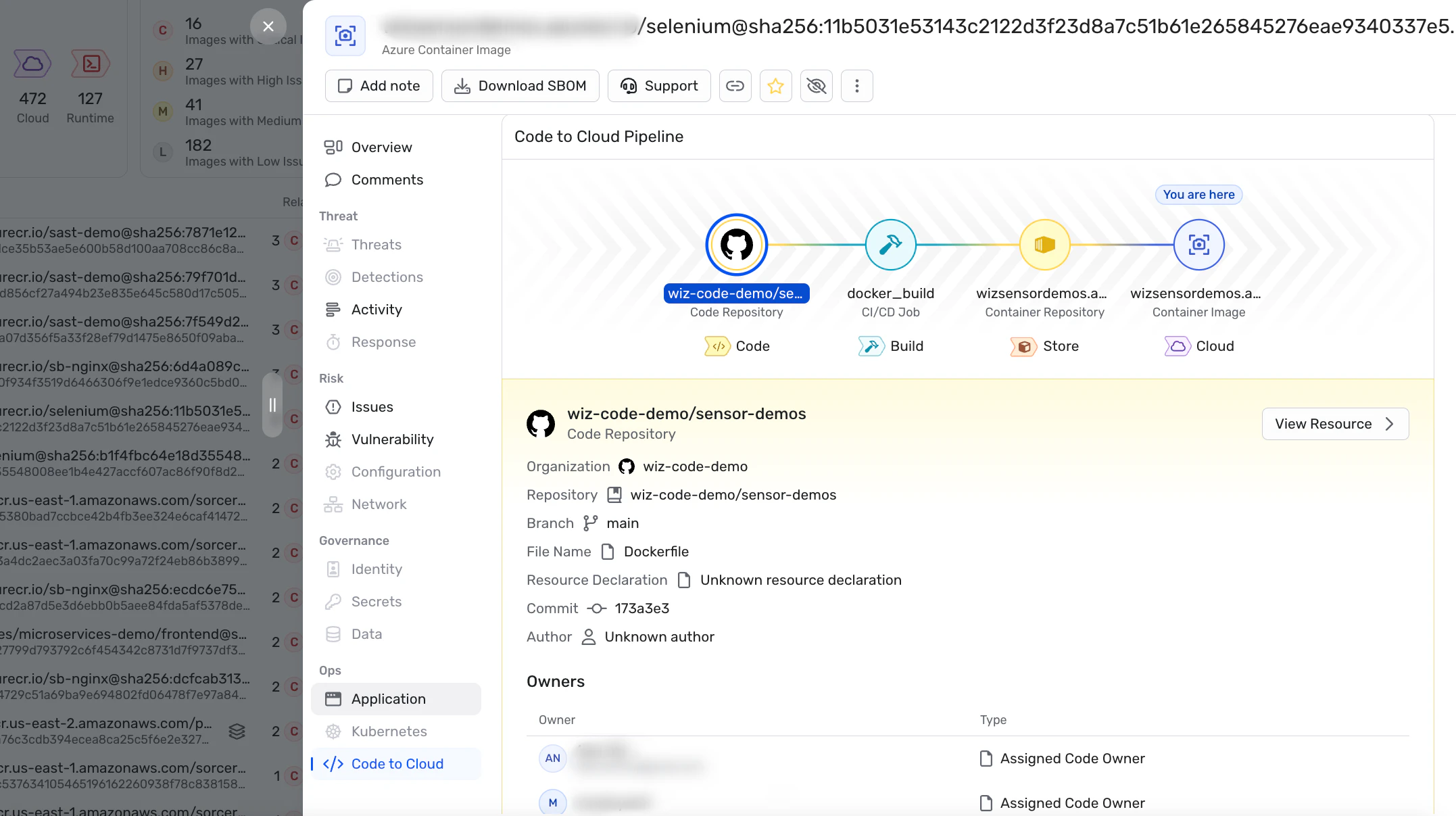The image size is (1456, 816).
Task: Copy the link using the chain icon
Action: click(x=735, y=86)
